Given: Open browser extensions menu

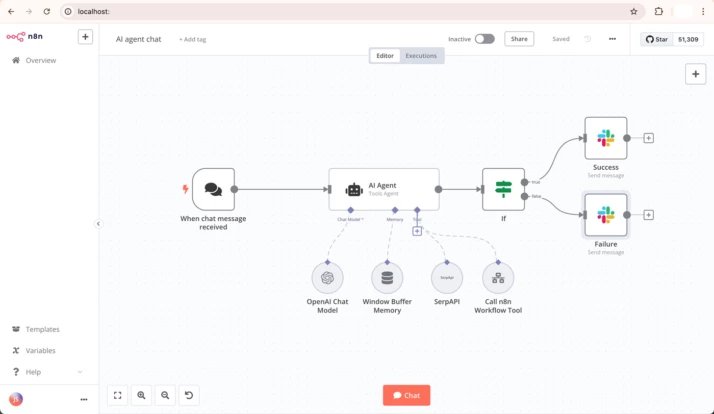Looking at the screenshot, I should pos(658,11).
